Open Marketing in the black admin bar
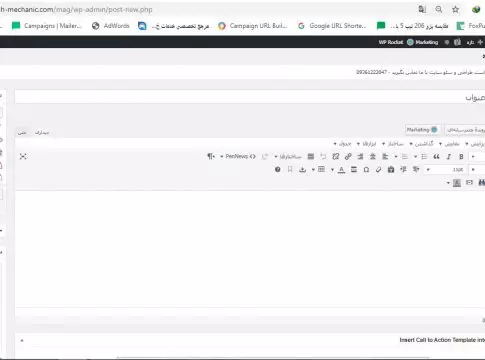 [x=423, y=42]
